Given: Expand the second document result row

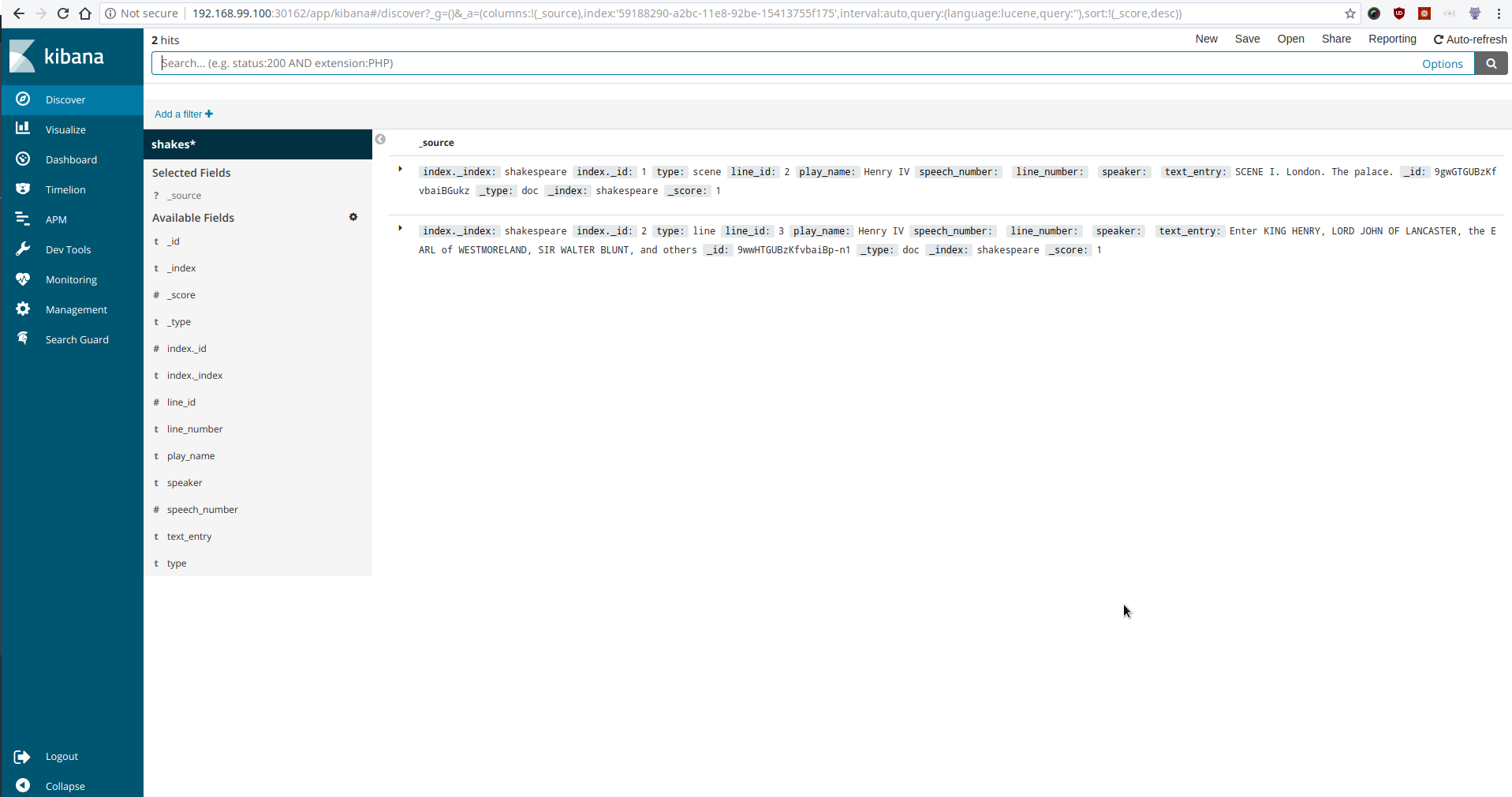Looking at the screenshot, I should pyautogui.click(x=401, y=228).
